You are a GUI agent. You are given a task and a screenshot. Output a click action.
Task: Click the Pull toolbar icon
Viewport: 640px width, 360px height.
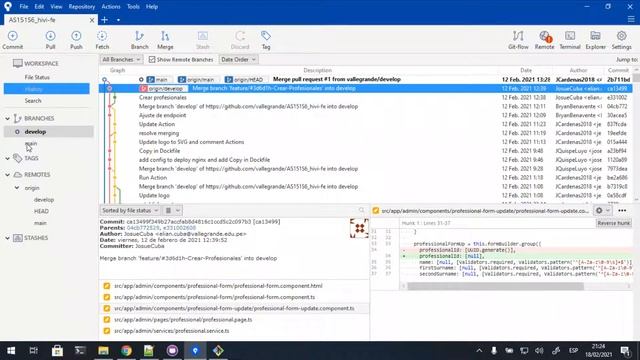(50, 40)
